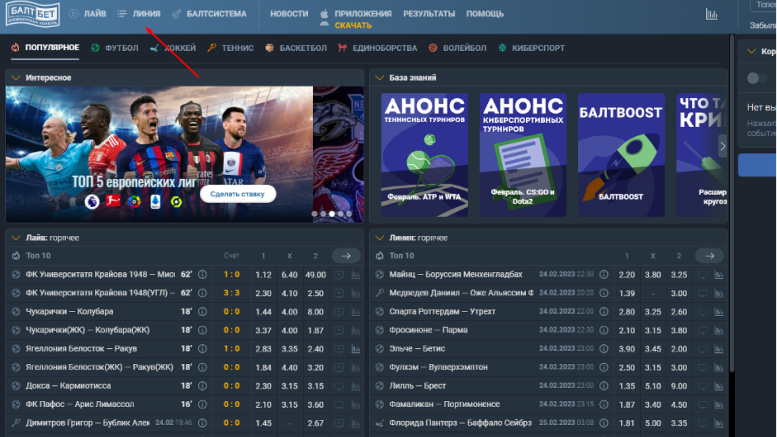Screen dimensions: 777x437
Task: Open statistics icon for Эльче — Бетис row
Action: point(720,347)
